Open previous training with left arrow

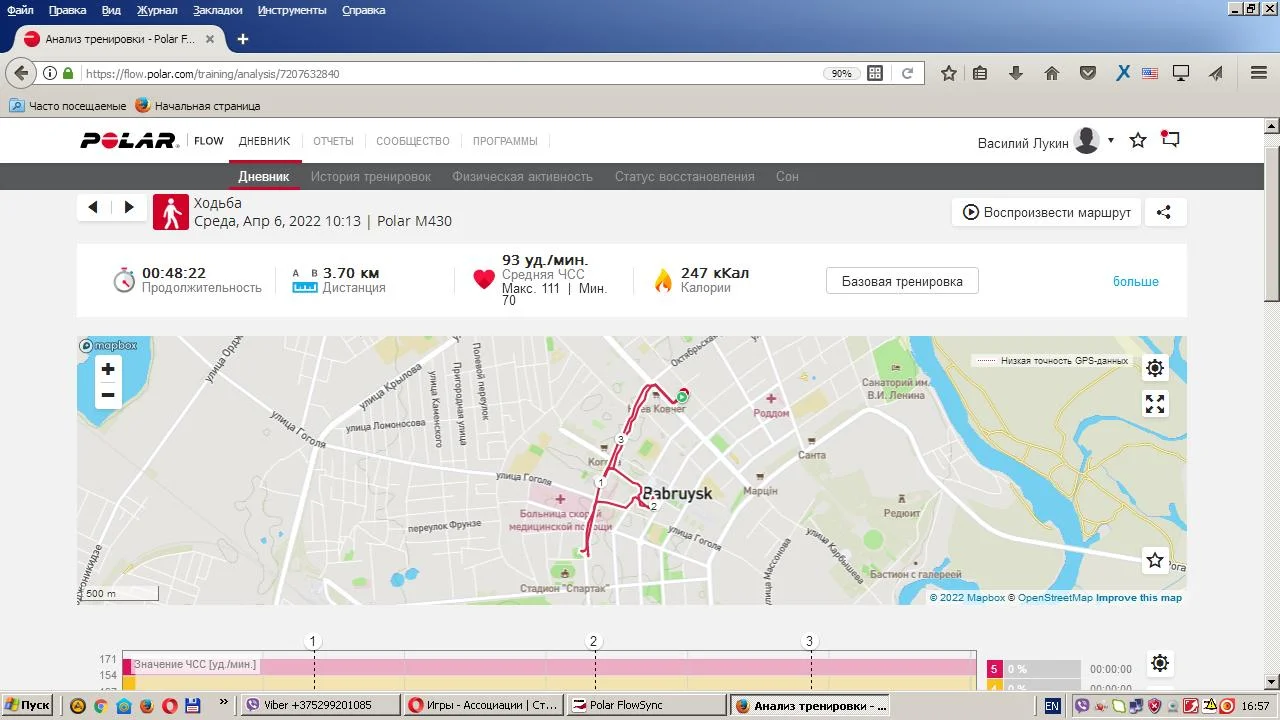(93, 207)
